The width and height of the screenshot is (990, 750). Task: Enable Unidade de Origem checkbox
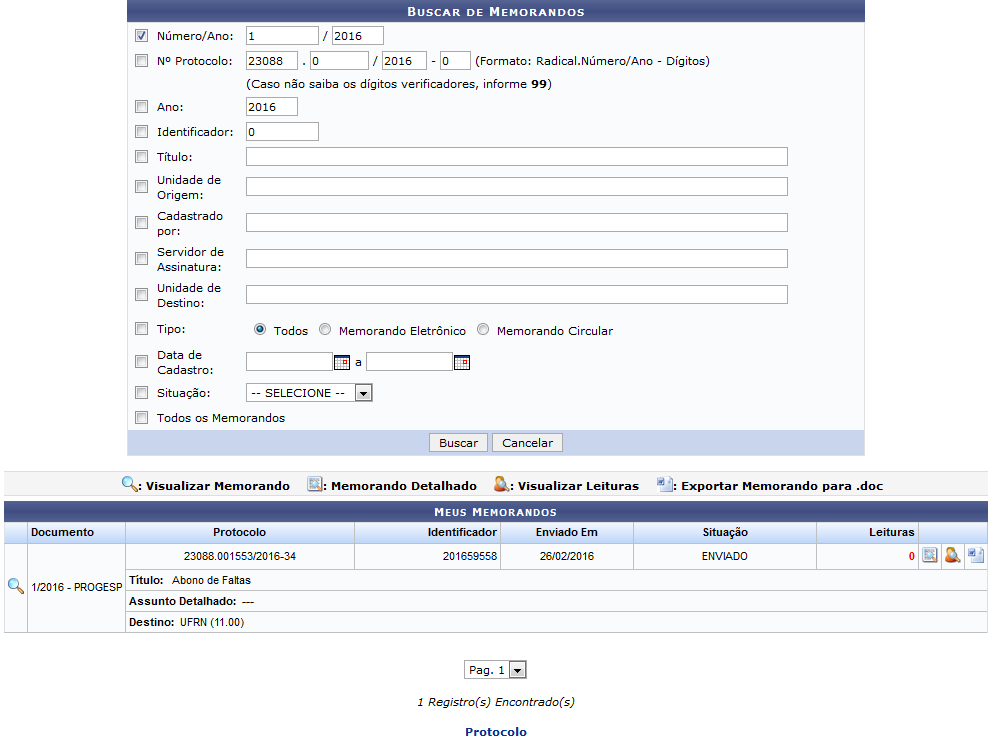tap(141, 187)
